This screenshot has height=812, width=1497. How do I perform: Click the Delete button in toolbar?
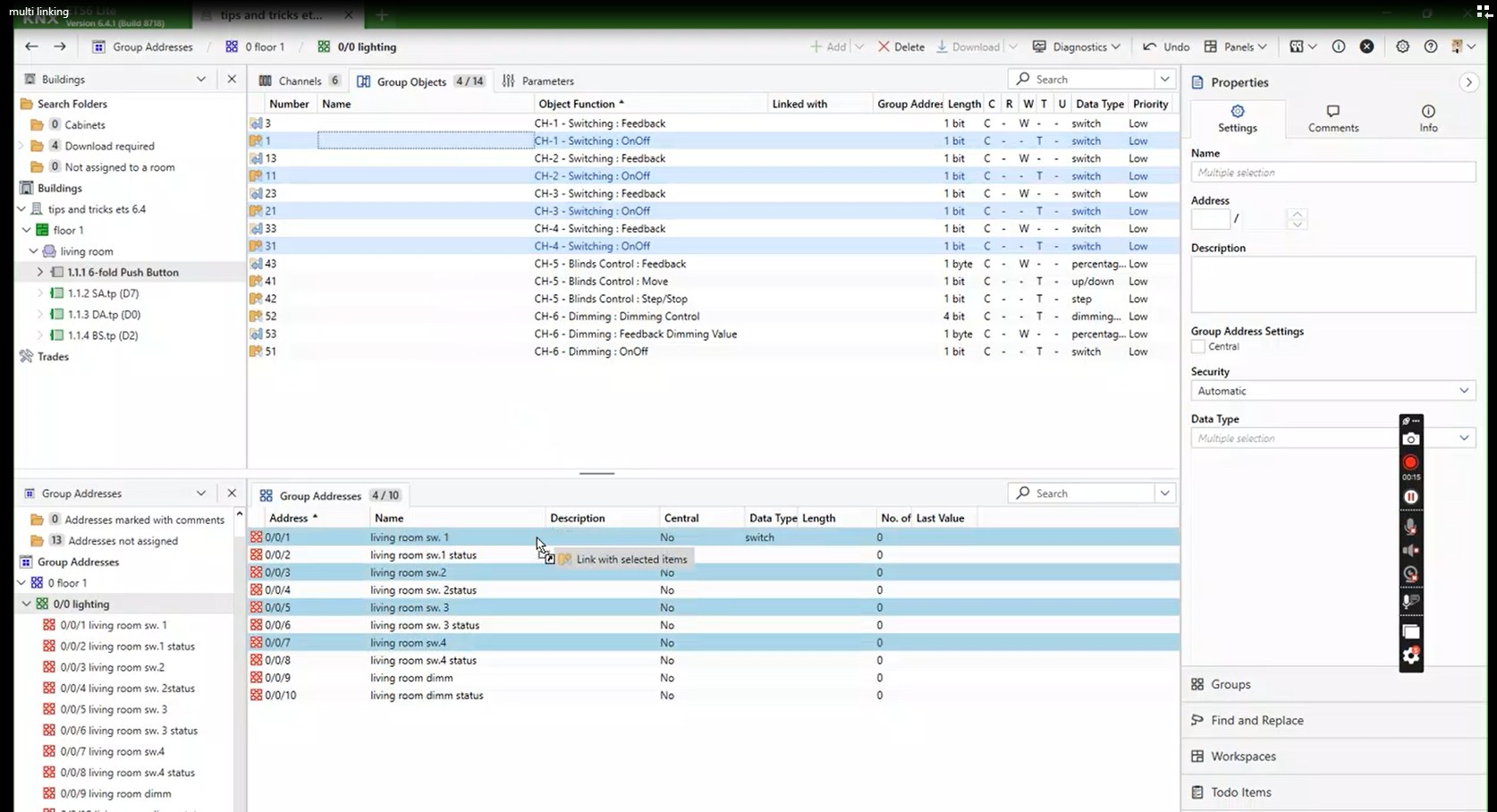click(x=901, y=47)
